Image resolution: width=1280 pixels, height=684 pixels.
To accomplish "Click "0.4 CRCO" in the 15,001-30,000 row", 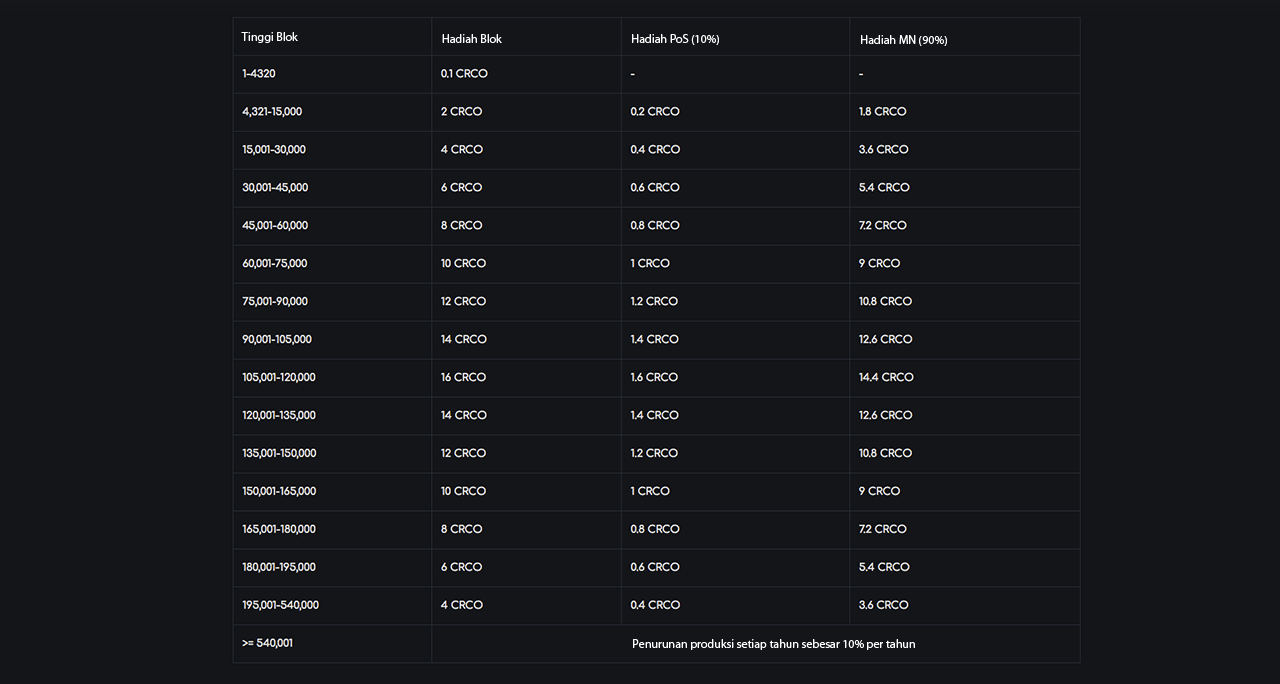I will pos(655,150).
